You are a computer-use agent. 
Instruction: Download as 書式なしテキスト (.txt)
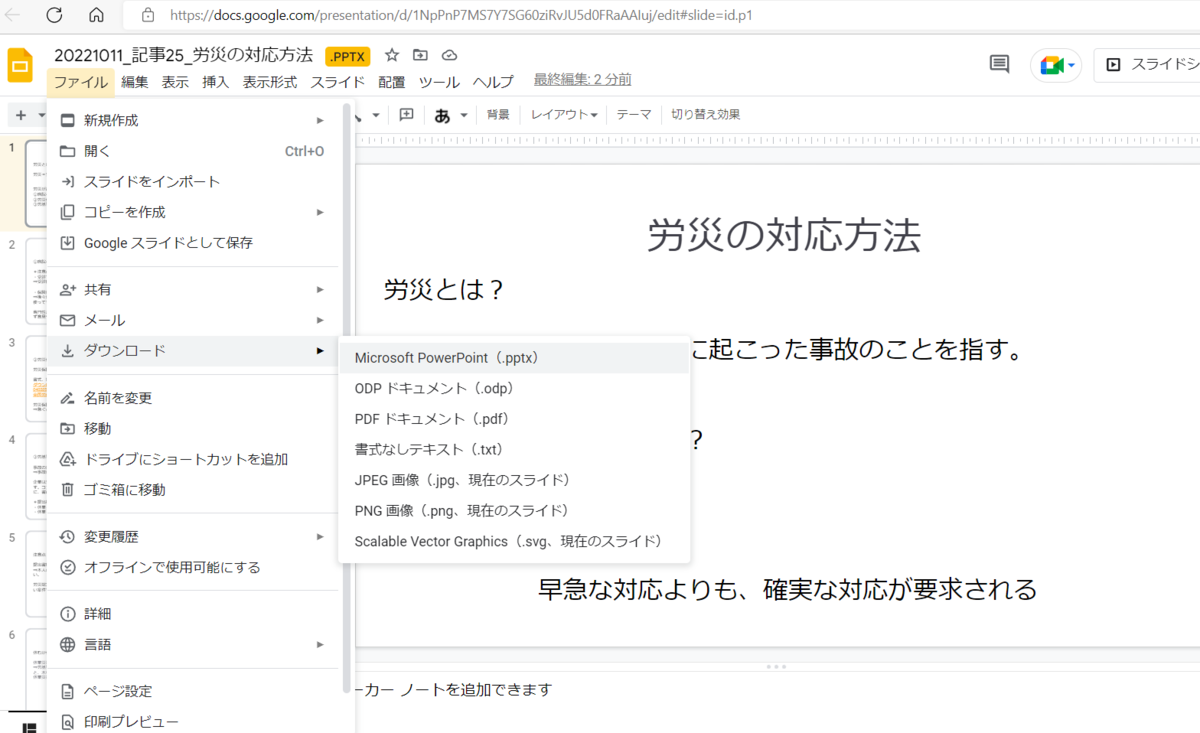pos(514,450)
